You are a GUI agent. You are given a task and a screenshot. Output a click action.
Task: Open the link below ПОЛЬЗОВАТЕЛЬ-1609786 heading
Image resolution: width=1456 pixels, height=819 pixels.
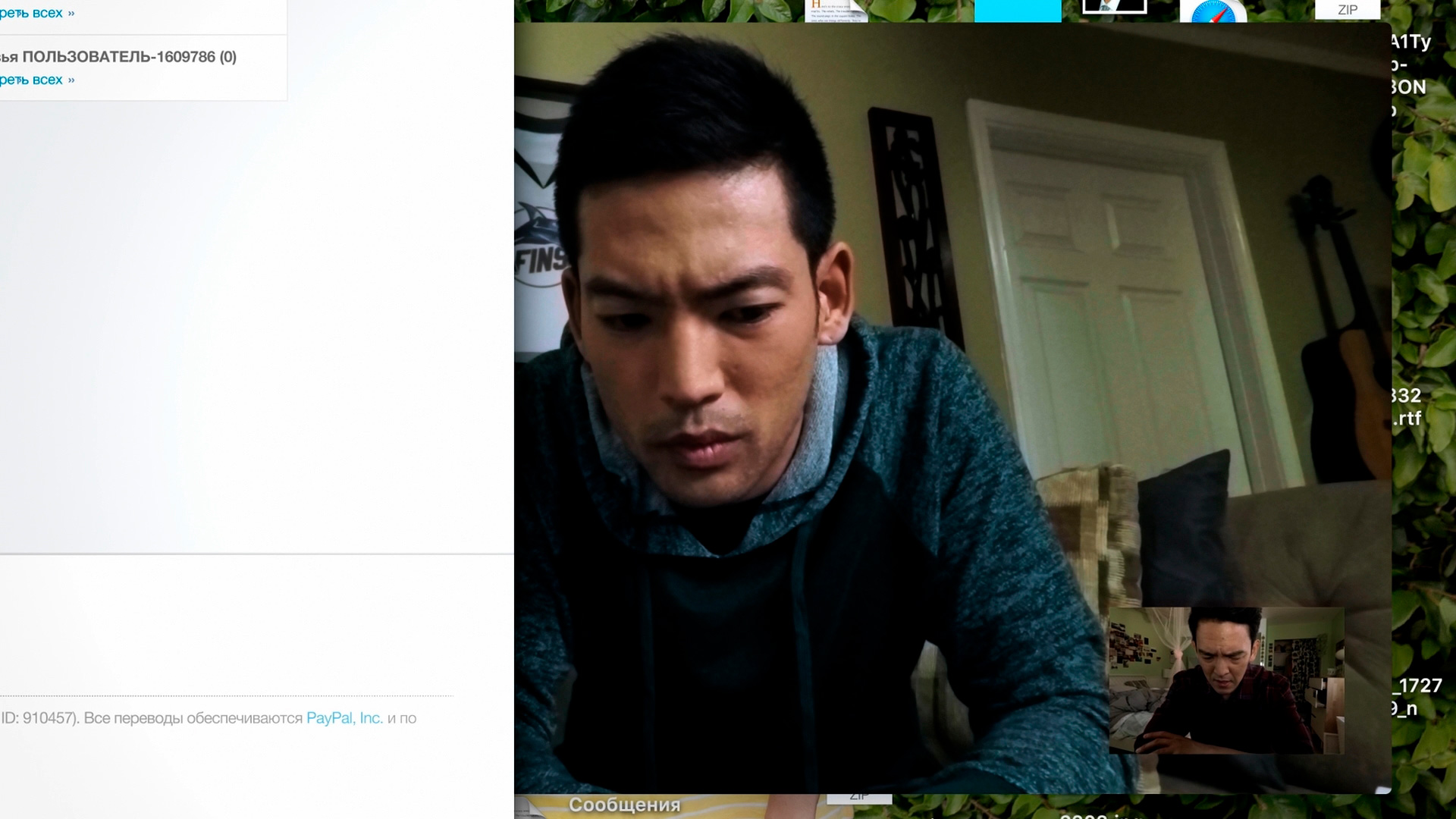(36, 80)
